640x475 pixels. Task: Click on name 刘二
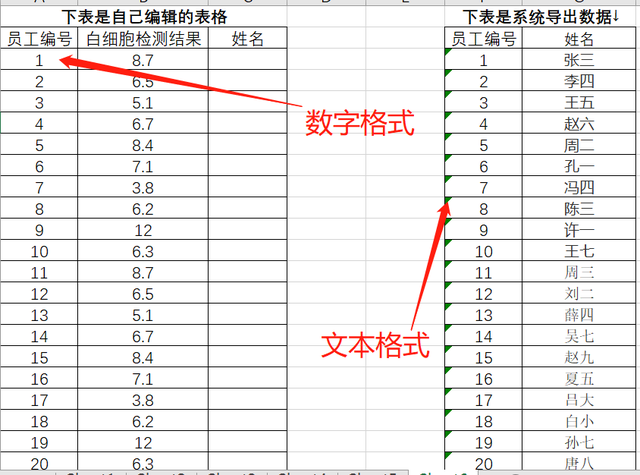pyautogui.click(x=579, y=293)
